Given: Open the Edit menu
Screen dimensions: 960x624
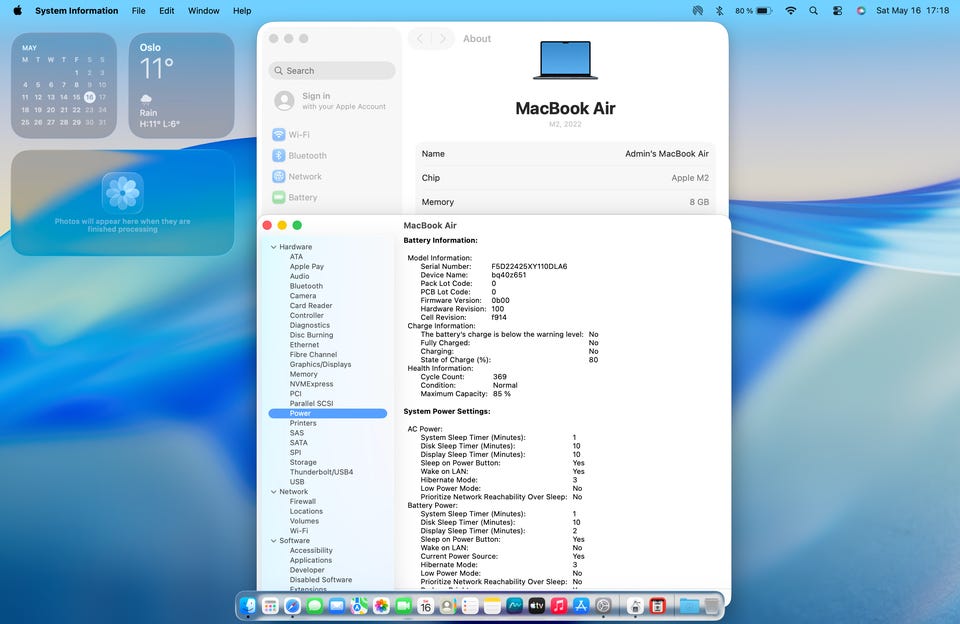Looking at the screenshot, I should (167, 10).
